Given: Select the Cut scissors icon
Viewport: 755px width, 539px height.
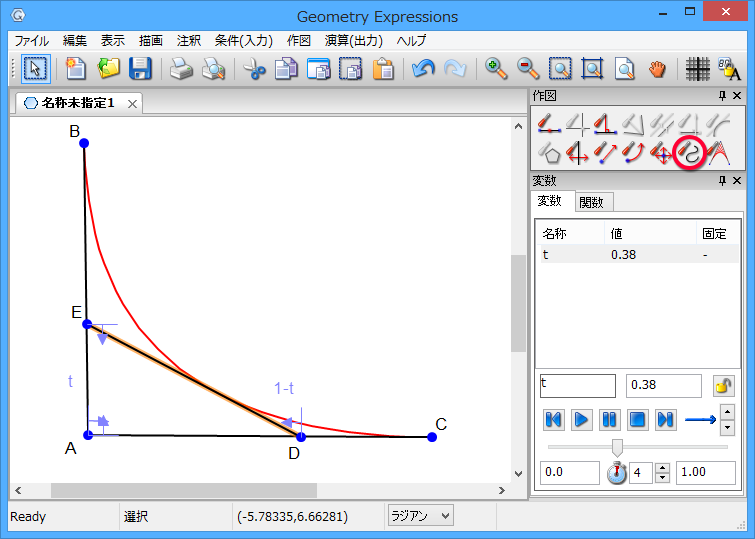Looking at the screenshot, I should [x=254, y=69].
